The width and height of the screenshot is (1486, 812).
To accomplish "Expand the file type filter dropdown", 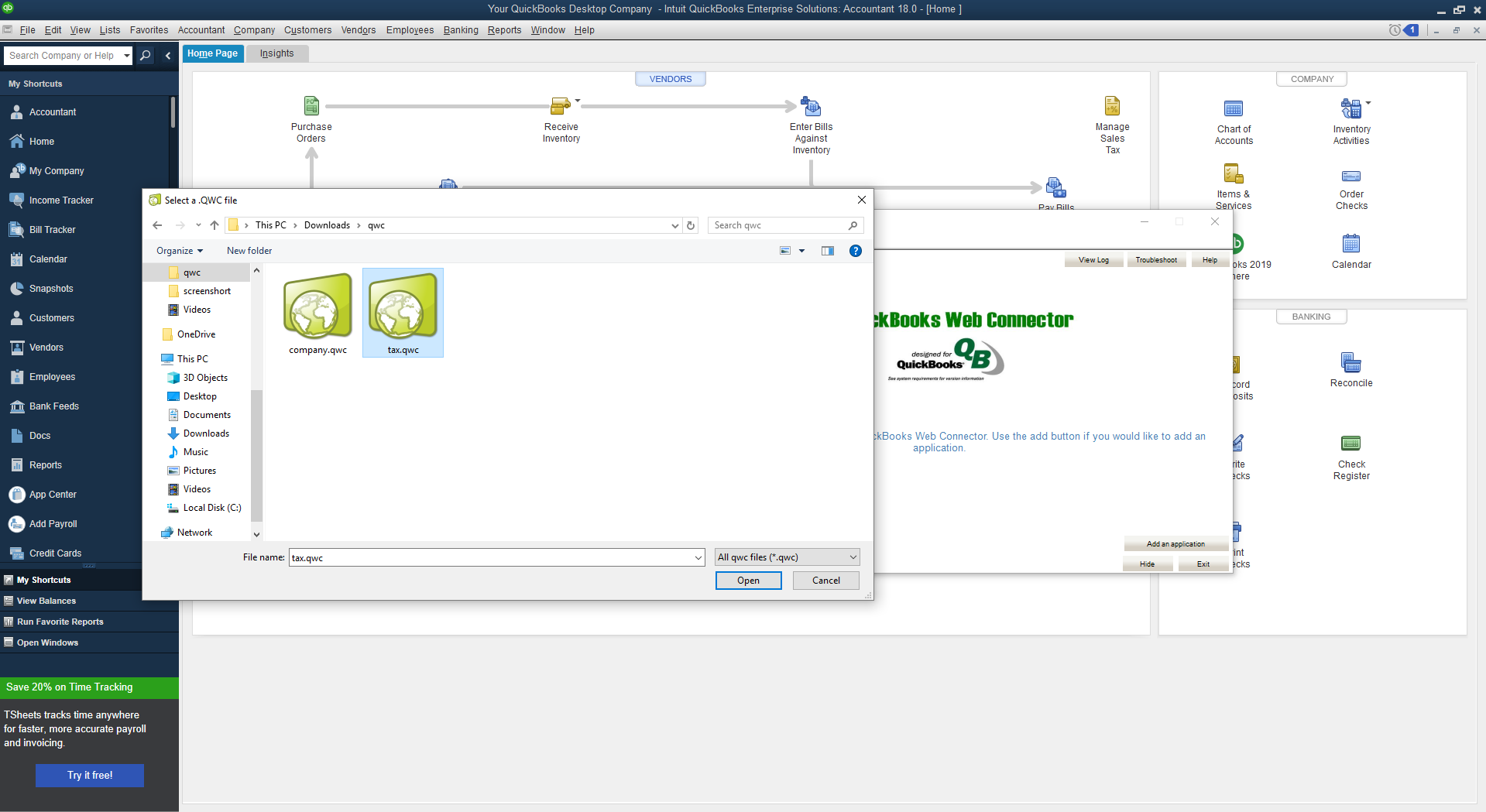I will [x=853, y=557].
